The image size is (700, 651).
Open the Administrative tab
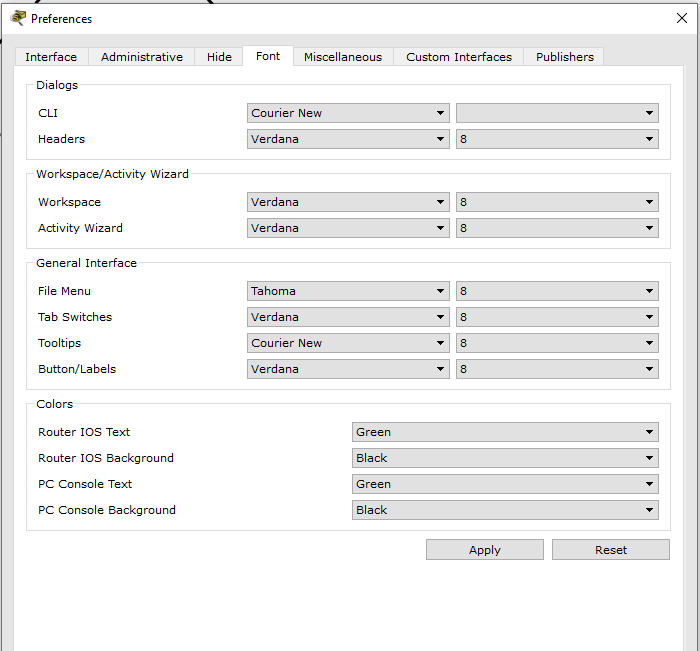pos(142,57)
